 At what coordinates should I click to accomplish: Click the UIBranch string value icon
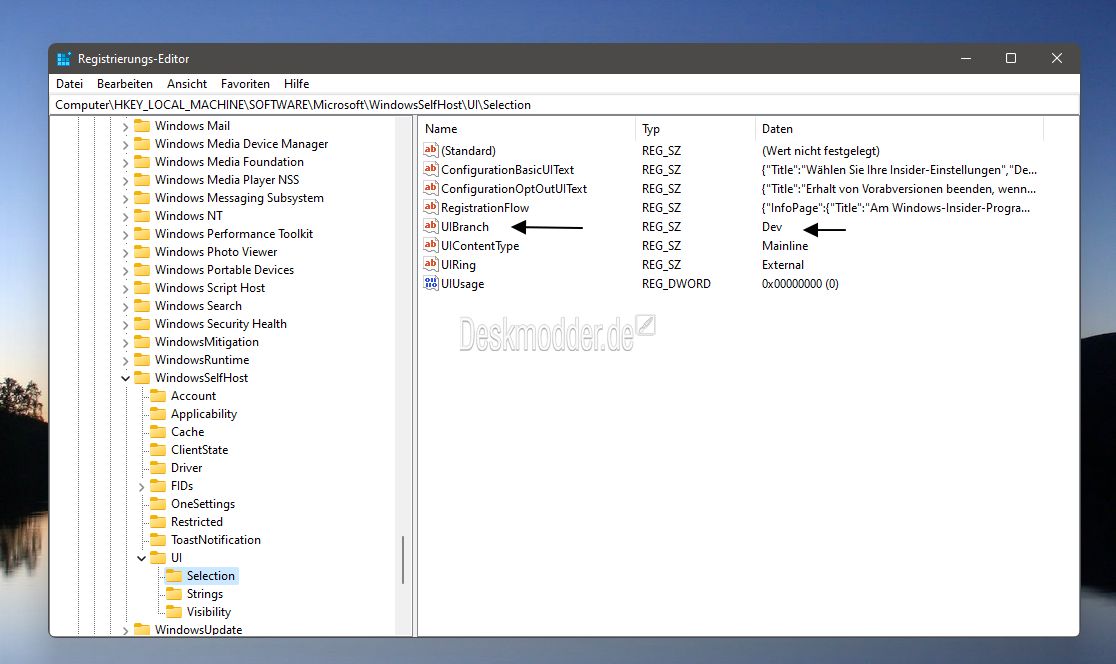431,226
